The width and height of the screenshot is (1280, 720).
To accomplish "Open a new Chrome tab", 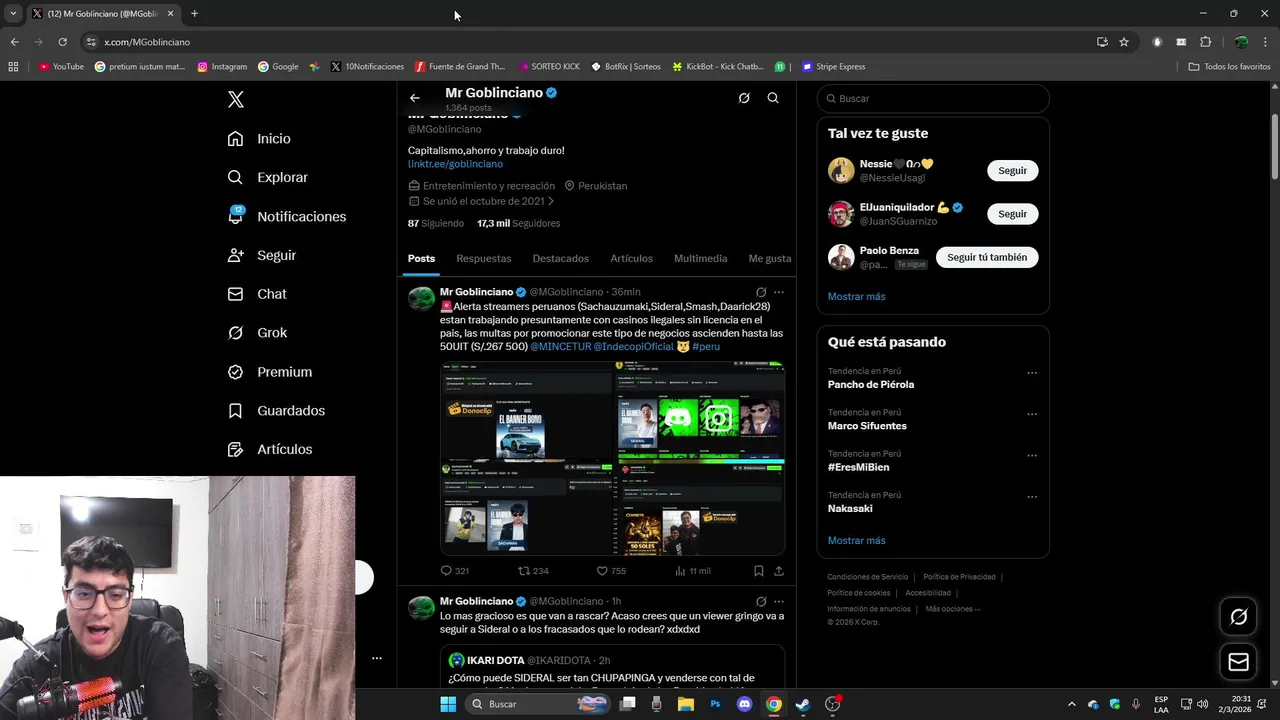I will click(194, 14).
